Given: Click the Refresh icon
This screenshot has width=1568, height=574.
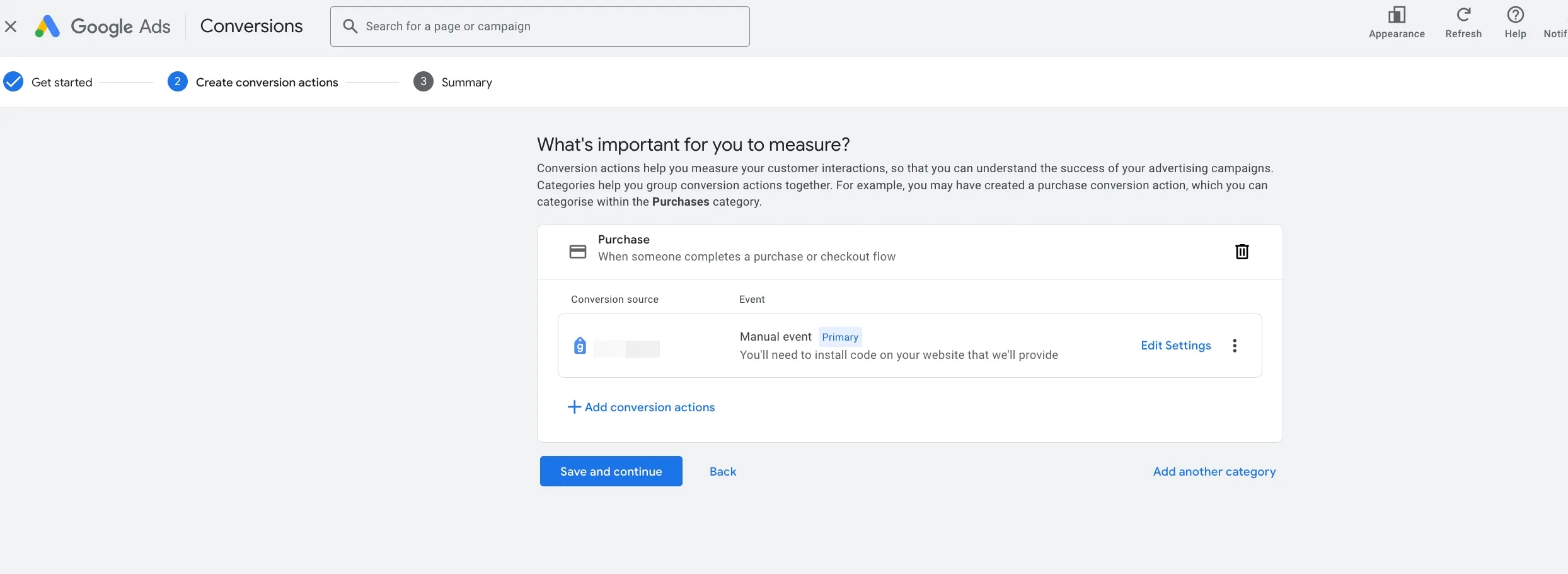Looking at the screenshot, I should point(1463,15).
